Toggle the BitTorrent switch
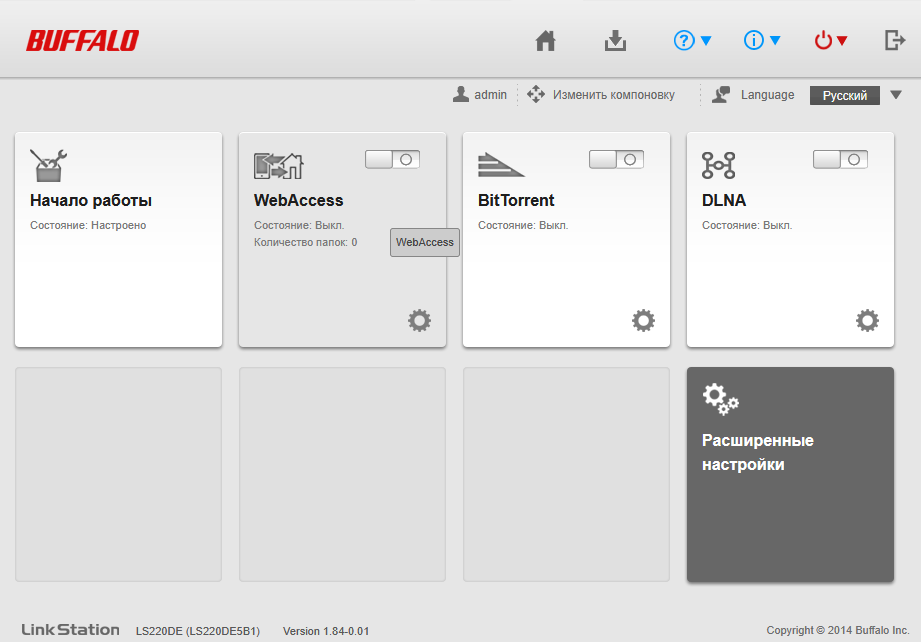The width and height of the screenshot is (921, 642). [617, 159]
